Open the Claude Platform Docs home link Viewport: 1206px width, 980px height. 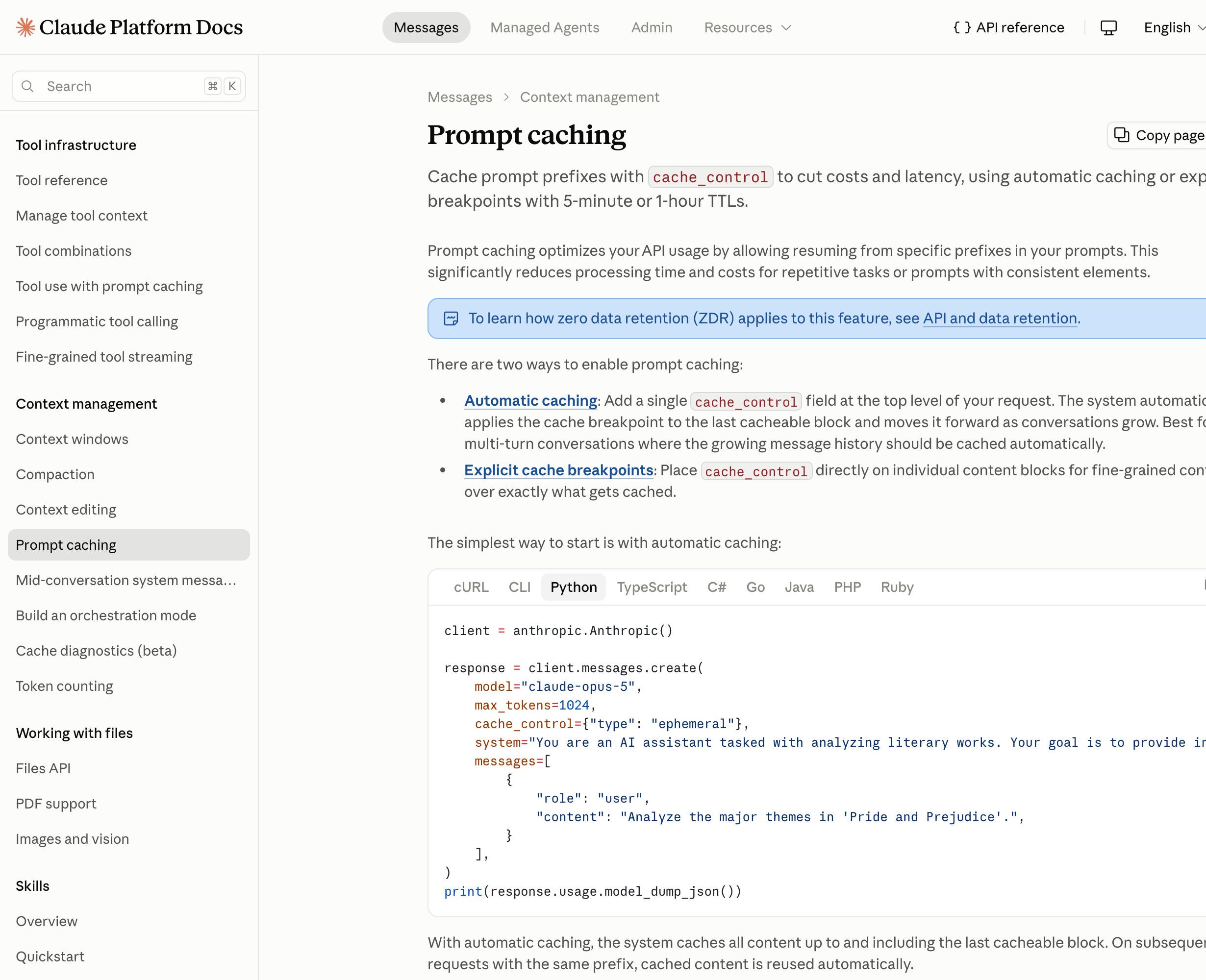point(129,27)
